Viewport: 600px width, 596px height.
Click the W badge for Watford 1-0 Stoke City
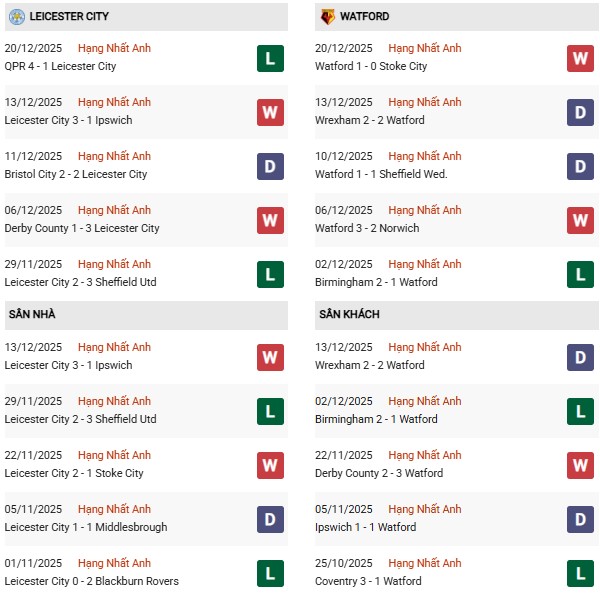click(580, 58)
